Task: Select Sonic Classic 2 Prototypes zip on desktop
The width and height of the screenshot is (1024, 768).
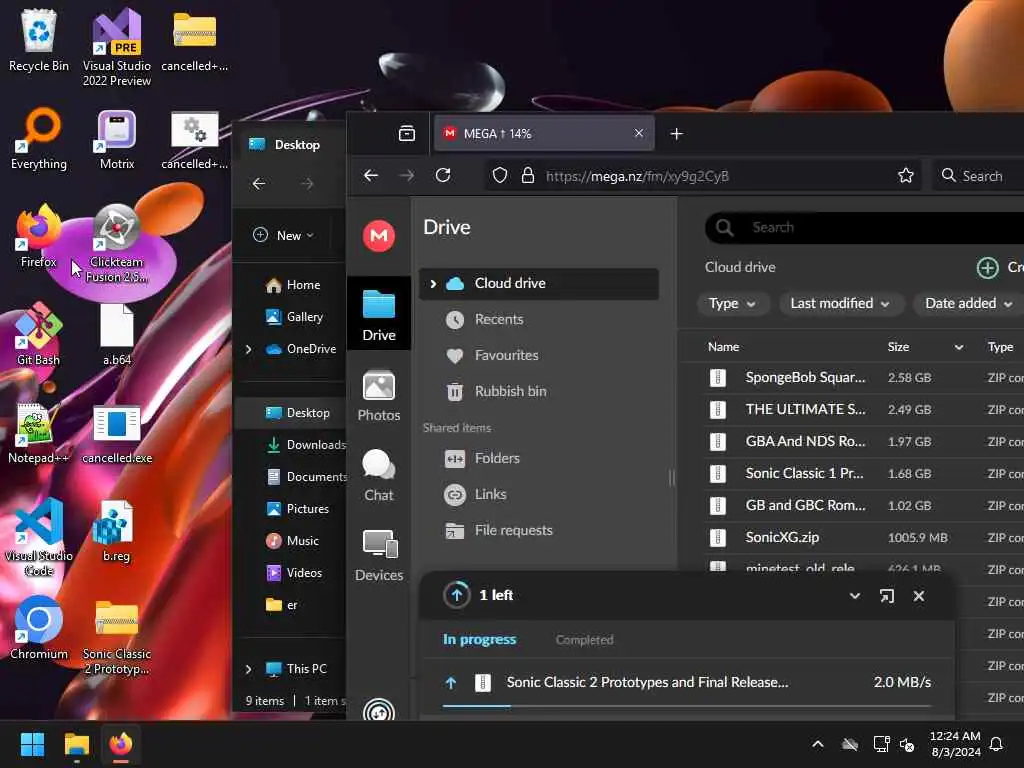Action: [116, 635]
